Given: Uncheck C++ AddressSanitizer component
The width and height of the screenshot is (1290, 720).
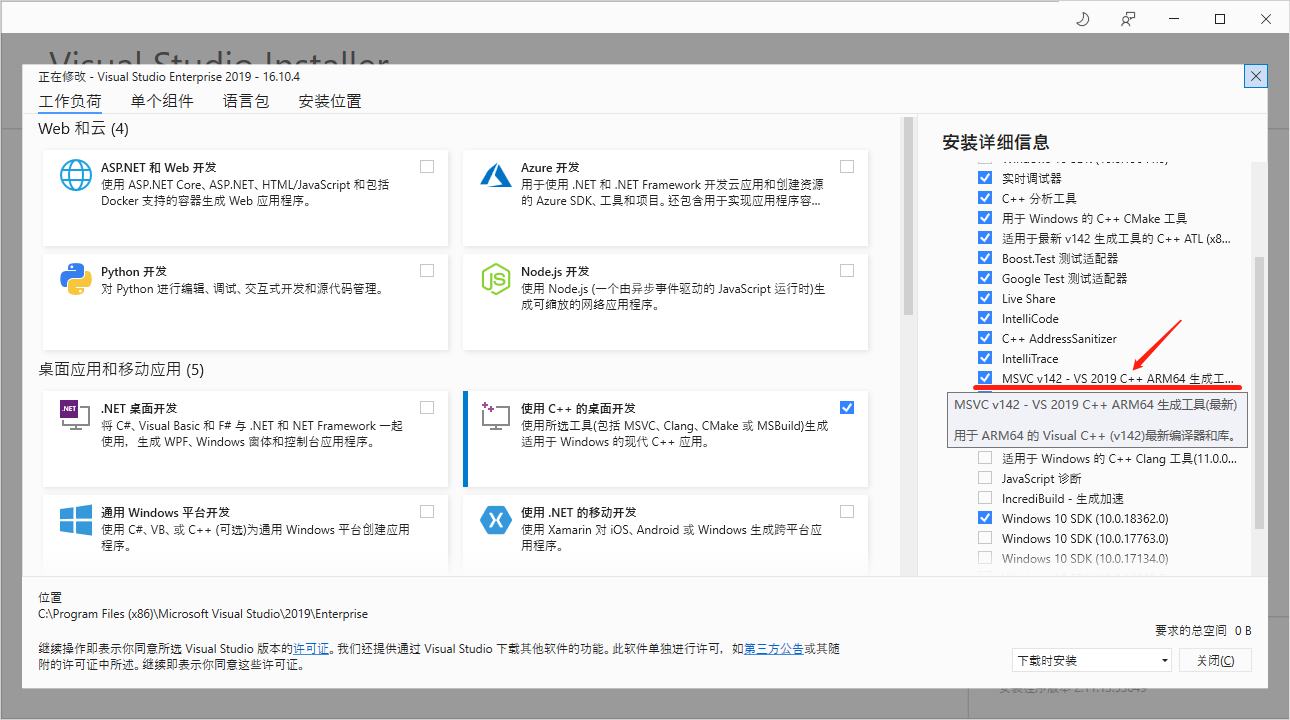Looking at the screenshot, I should pos(985,338).
